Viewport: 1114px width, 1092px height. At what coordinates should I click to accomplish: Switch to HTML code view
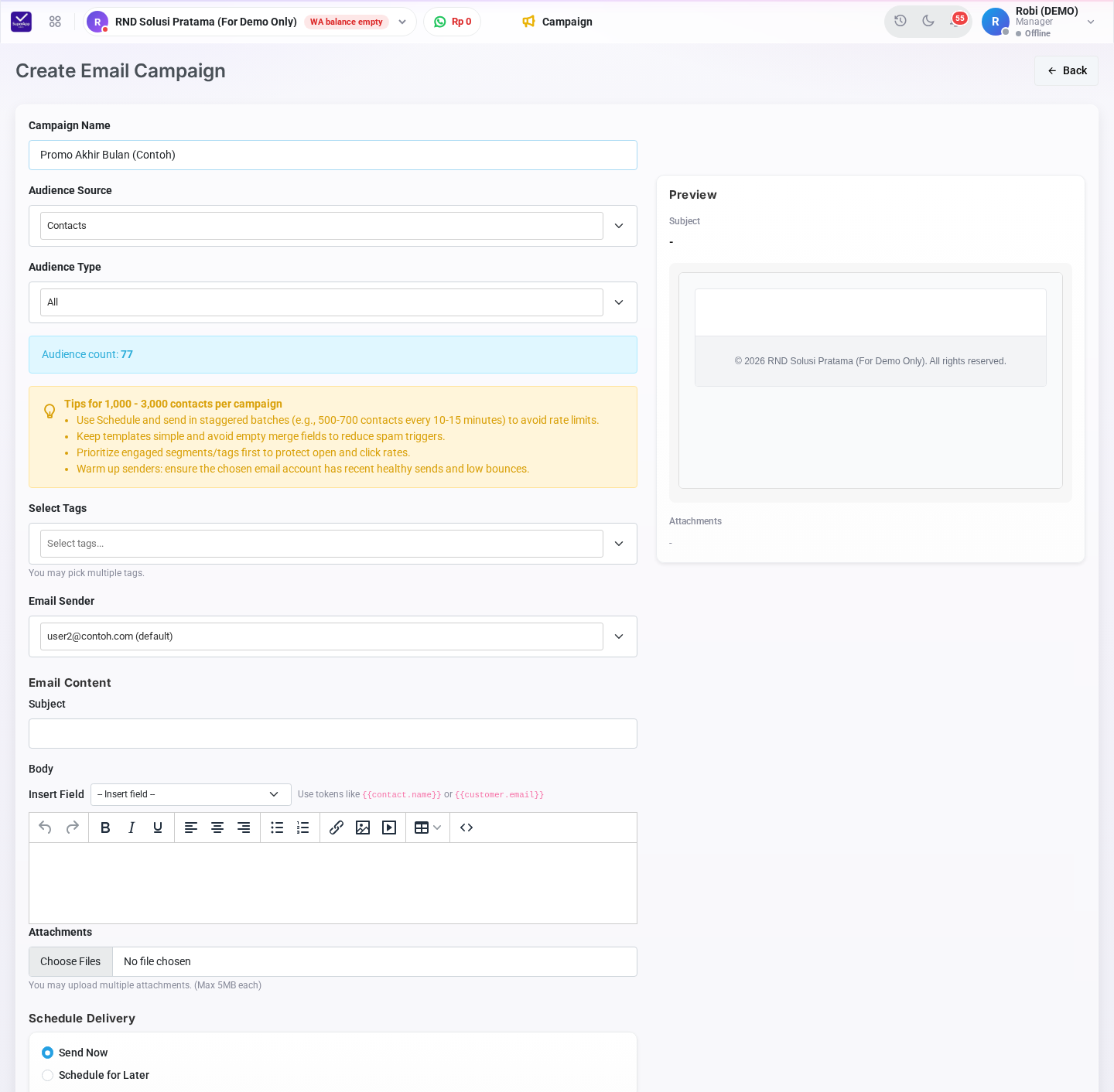pos(466,828)
